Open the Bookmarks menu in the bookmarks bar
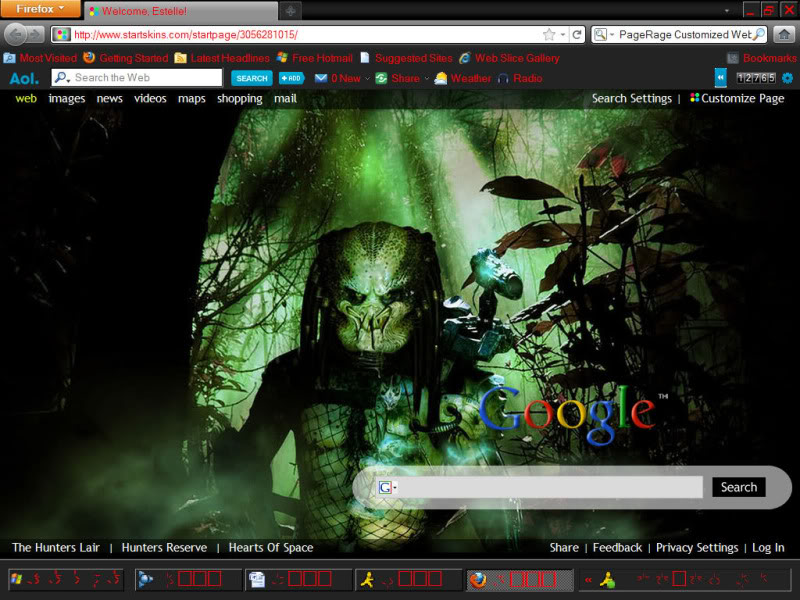The image size is (800, 600). (x=762, y=58)
